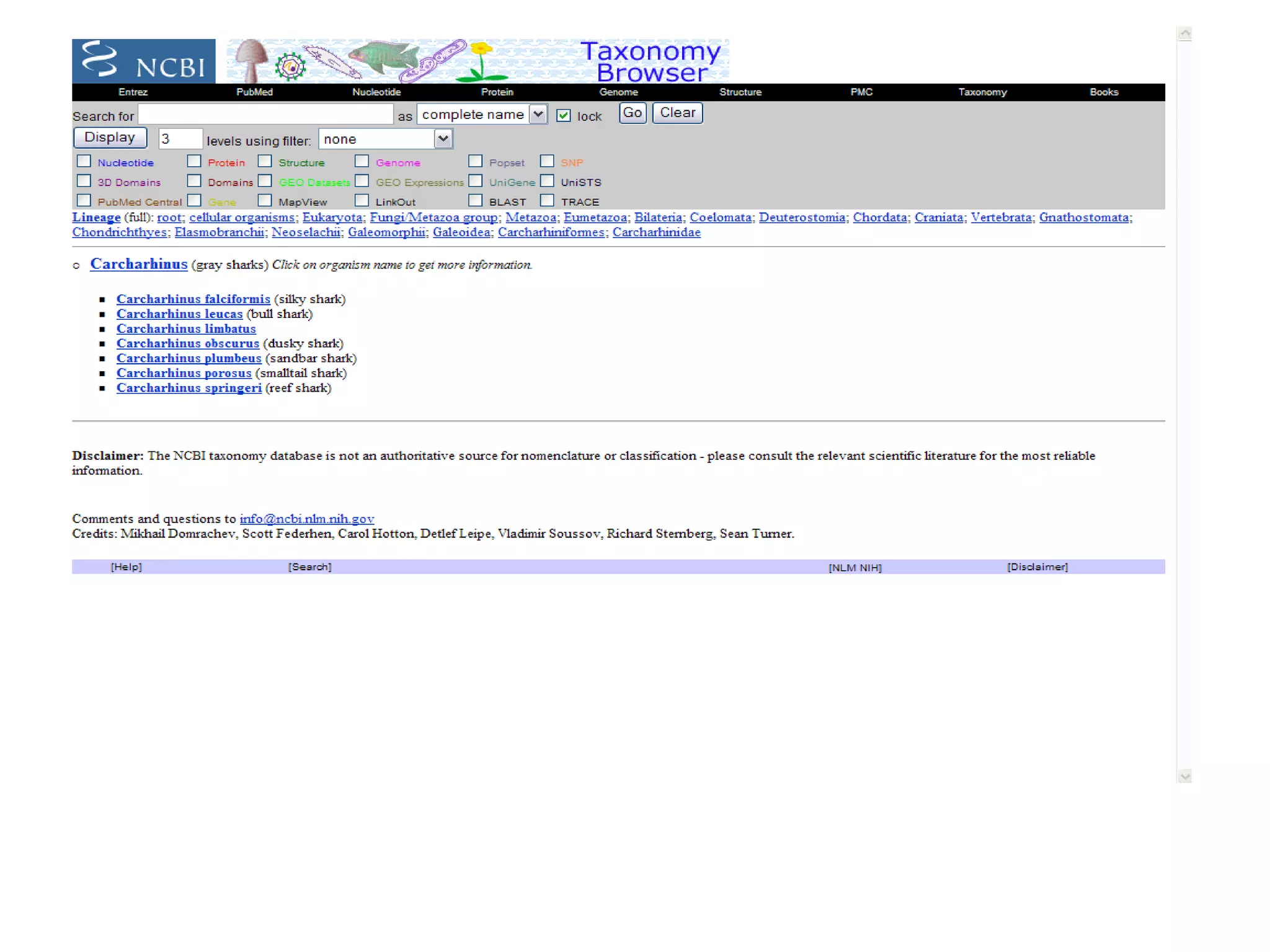The width and height of the screenshot is (1270, 952).
Task: Check the GEO Datasets checkbox
Action: point(265,181)
